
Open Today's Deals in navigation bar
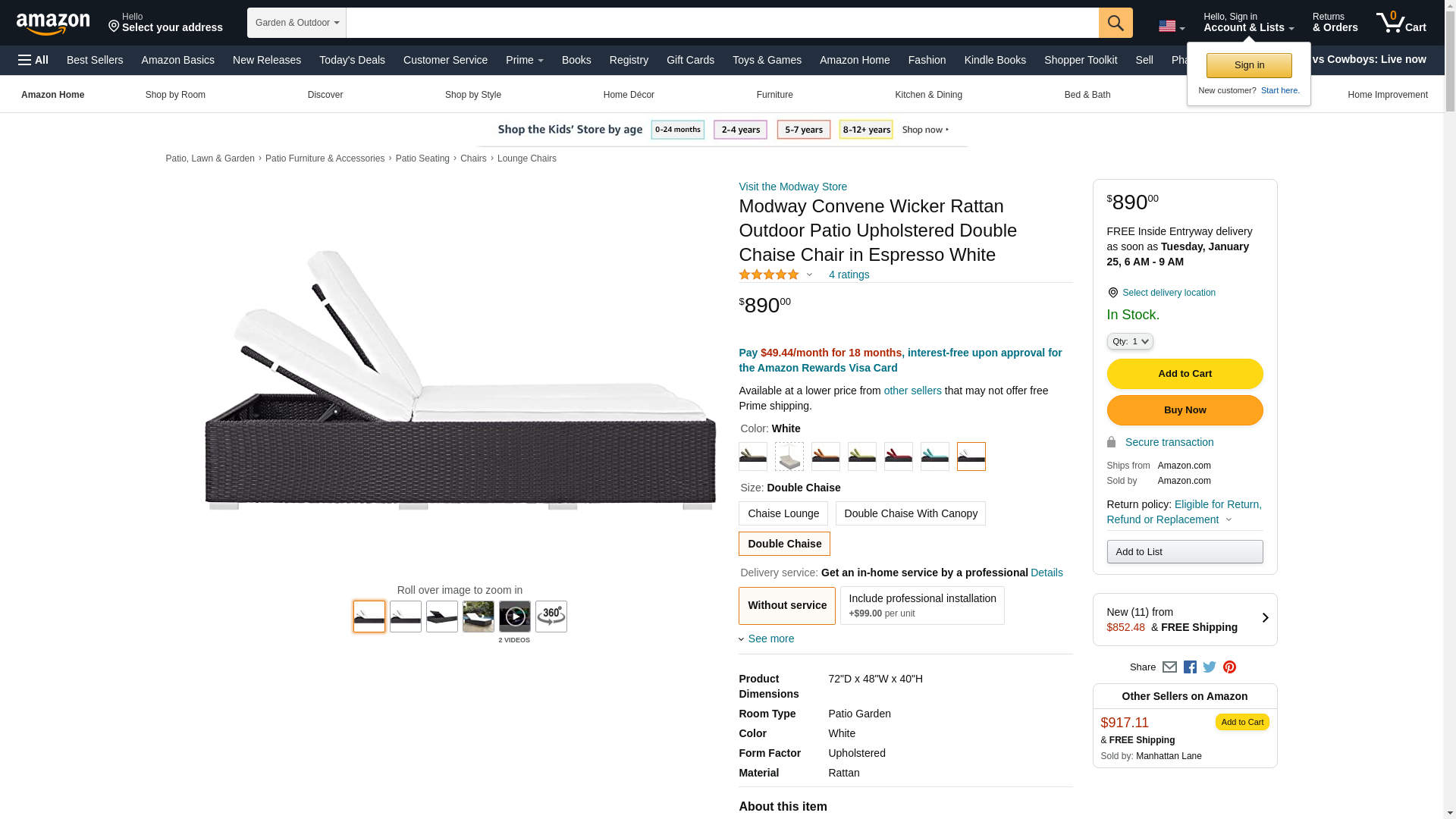(x=352, y=60)
